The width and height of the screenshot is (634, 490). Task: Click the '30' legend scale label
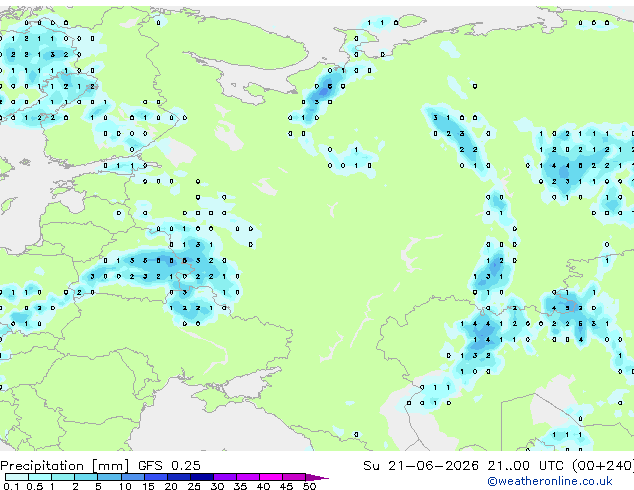(x=217, y=486)
